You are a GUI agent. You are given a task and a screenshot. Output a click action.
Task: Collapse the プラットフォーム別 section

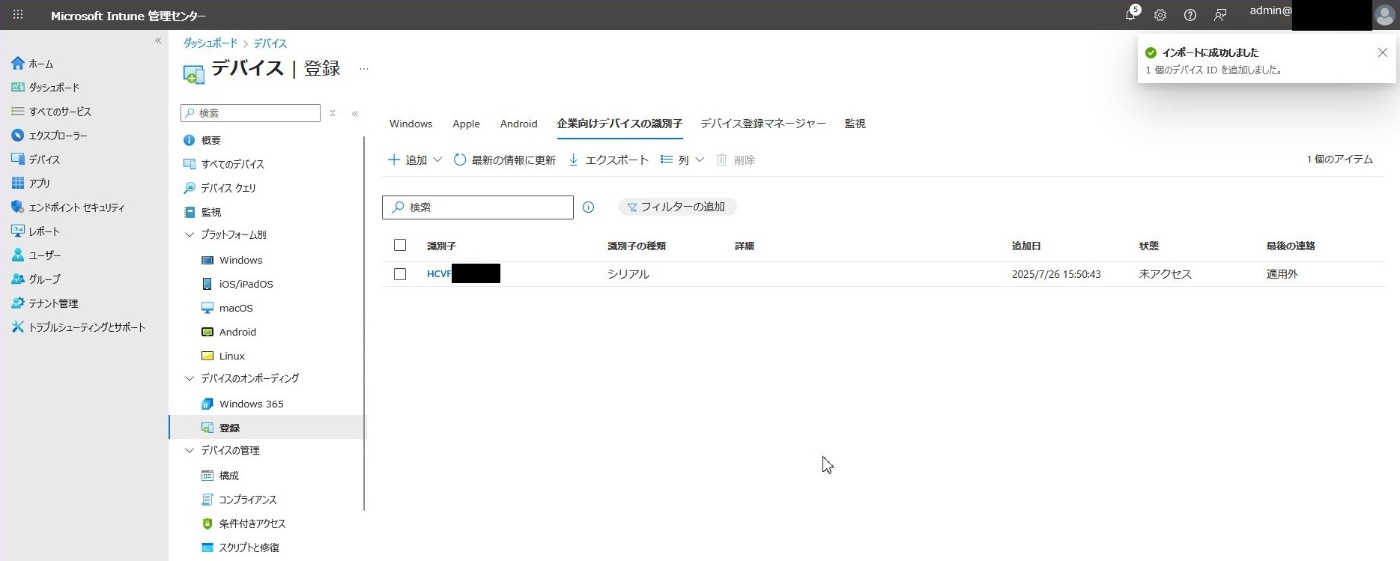(x=190, y=235)
